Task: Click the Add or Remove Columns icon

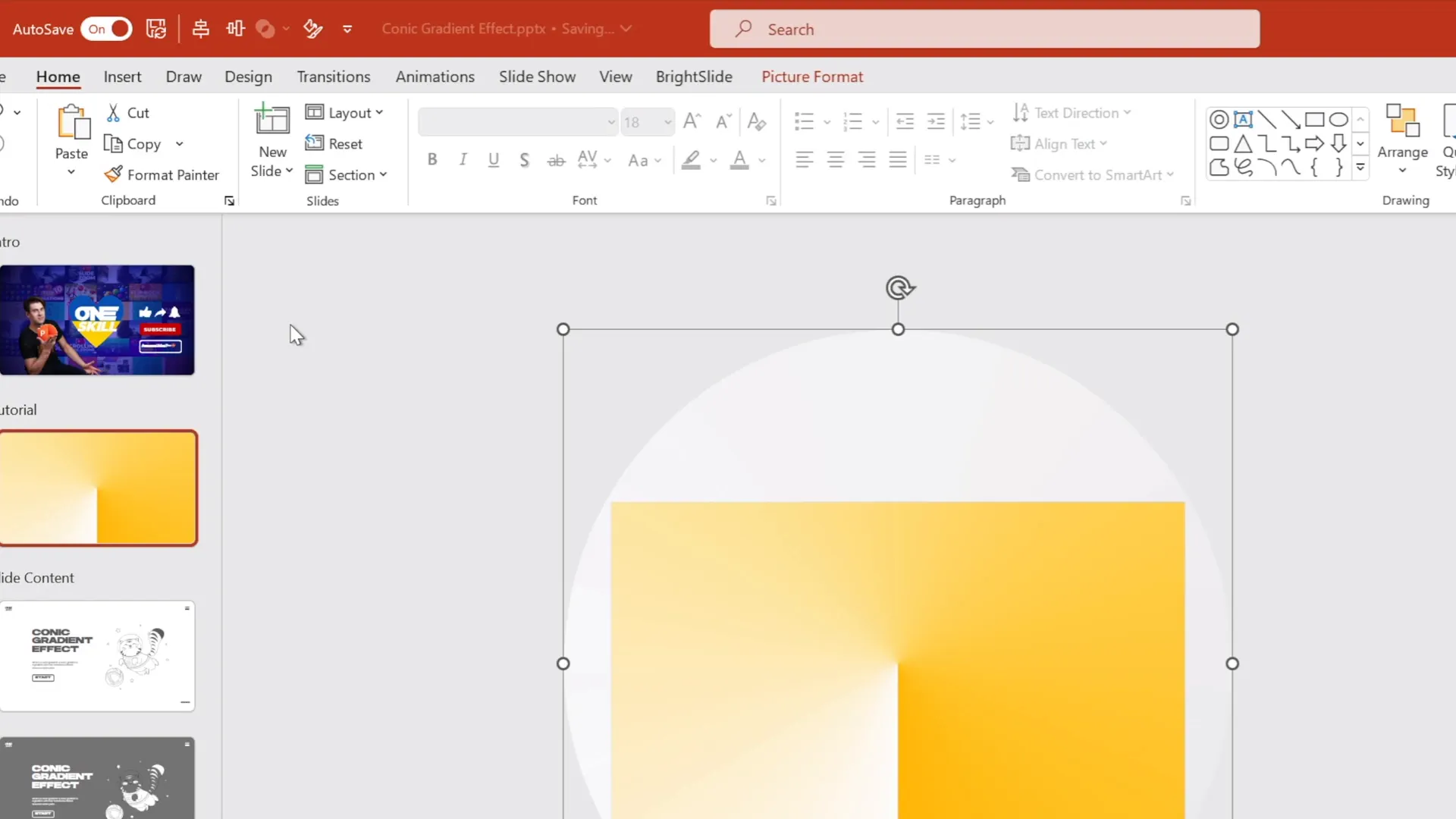Action: point(933,160)
